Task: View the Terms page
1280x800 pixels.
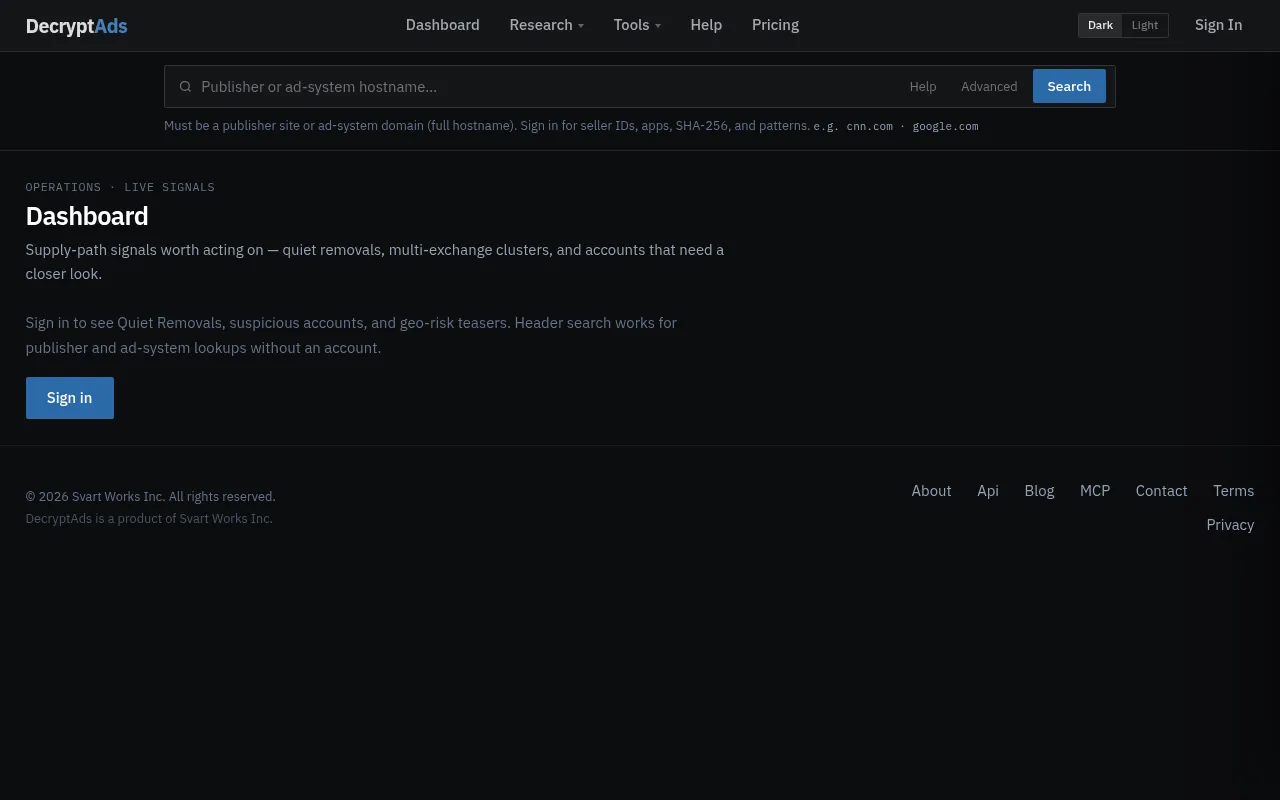Action: [1233, 491]
